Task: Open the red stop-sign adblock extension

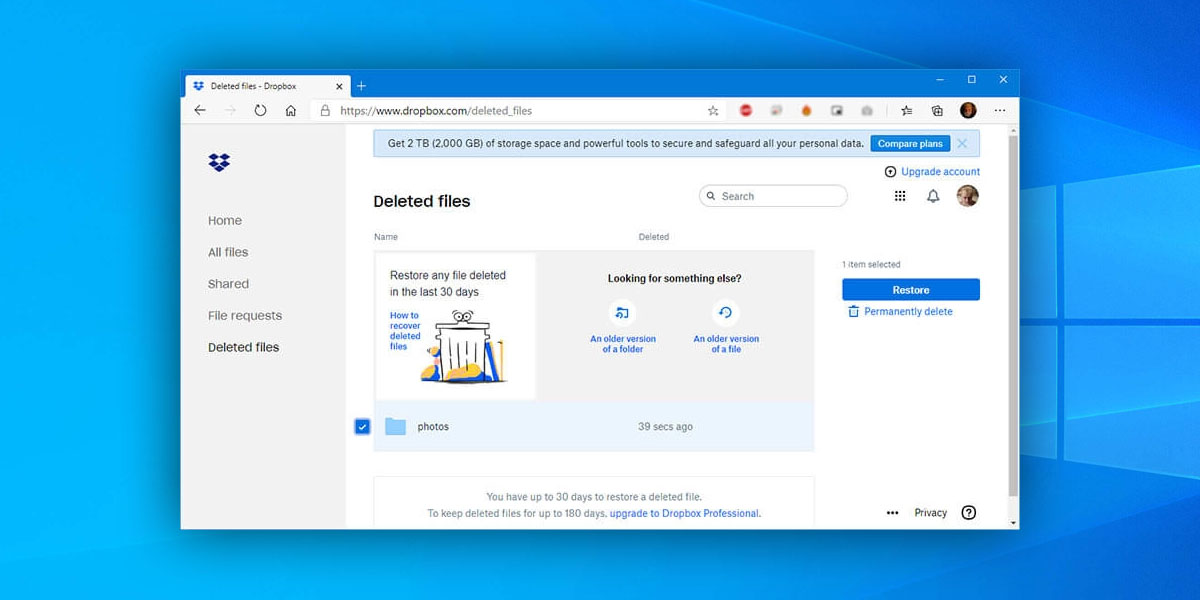Action: tap(746, 111)
